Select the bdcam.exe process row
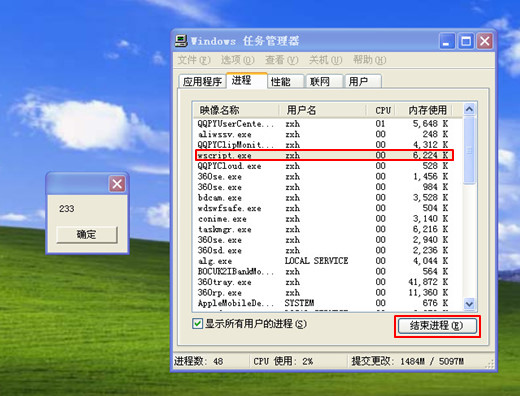Screen dimensions: 520x396 pyautogui.click(x=324, y=198)
